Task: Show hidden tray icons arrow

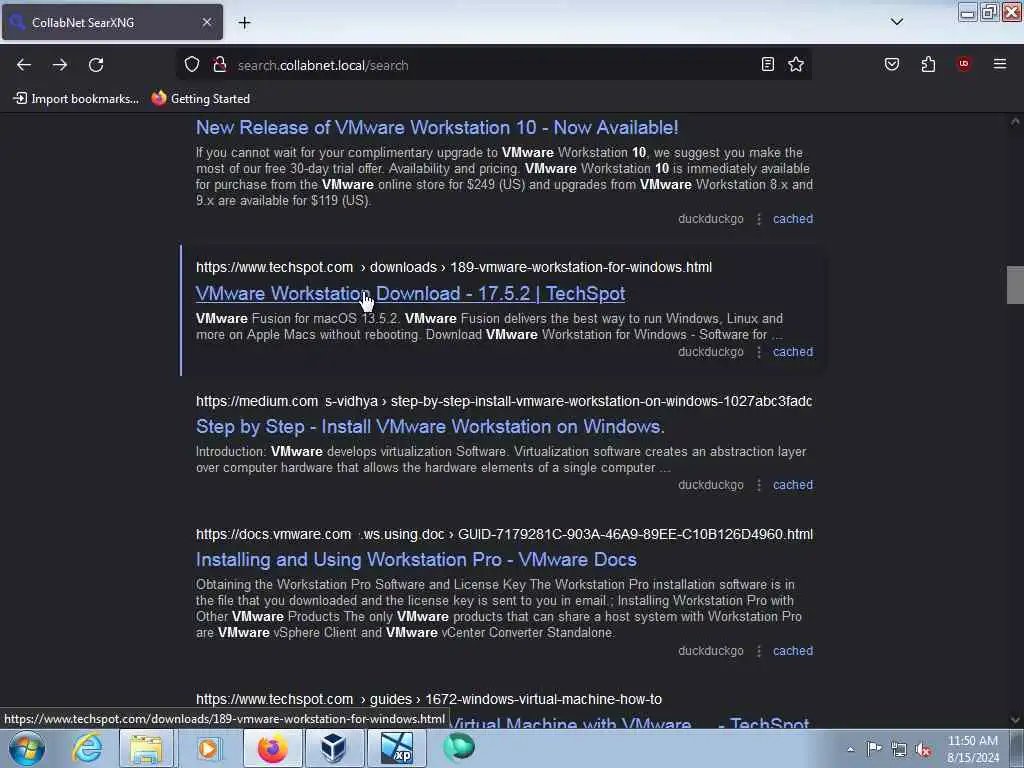Action: (x=850, y=750)
